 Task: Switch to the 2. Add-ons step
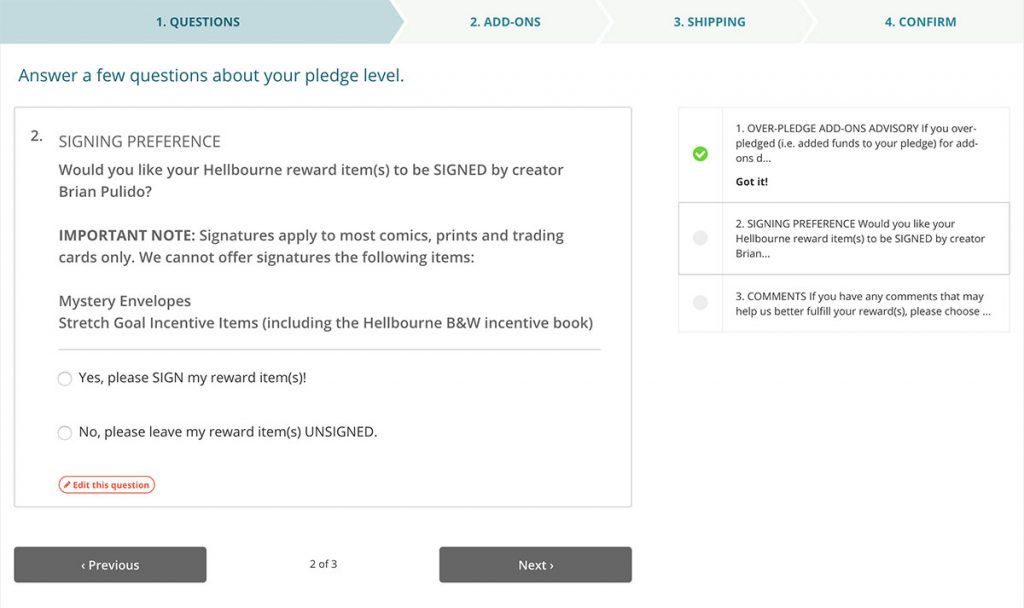505,22
